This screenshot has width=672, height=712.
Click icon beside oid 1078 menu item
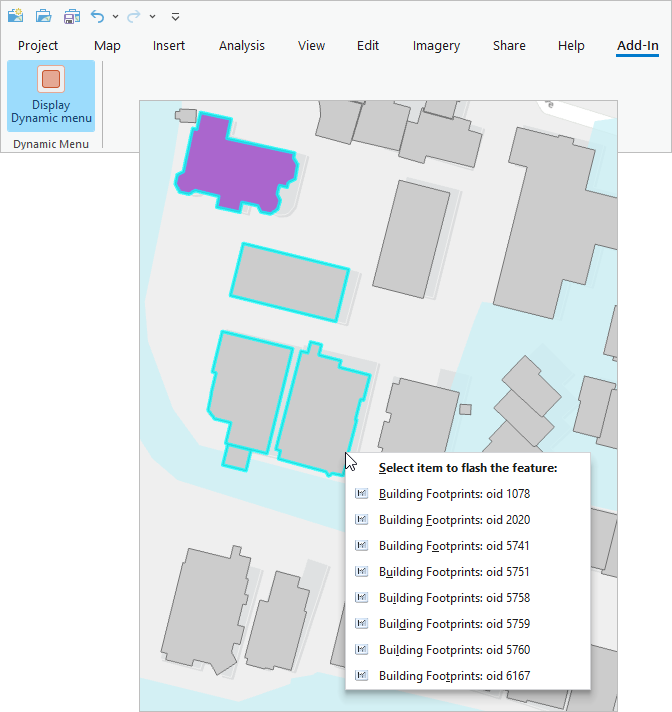(361, 494)
